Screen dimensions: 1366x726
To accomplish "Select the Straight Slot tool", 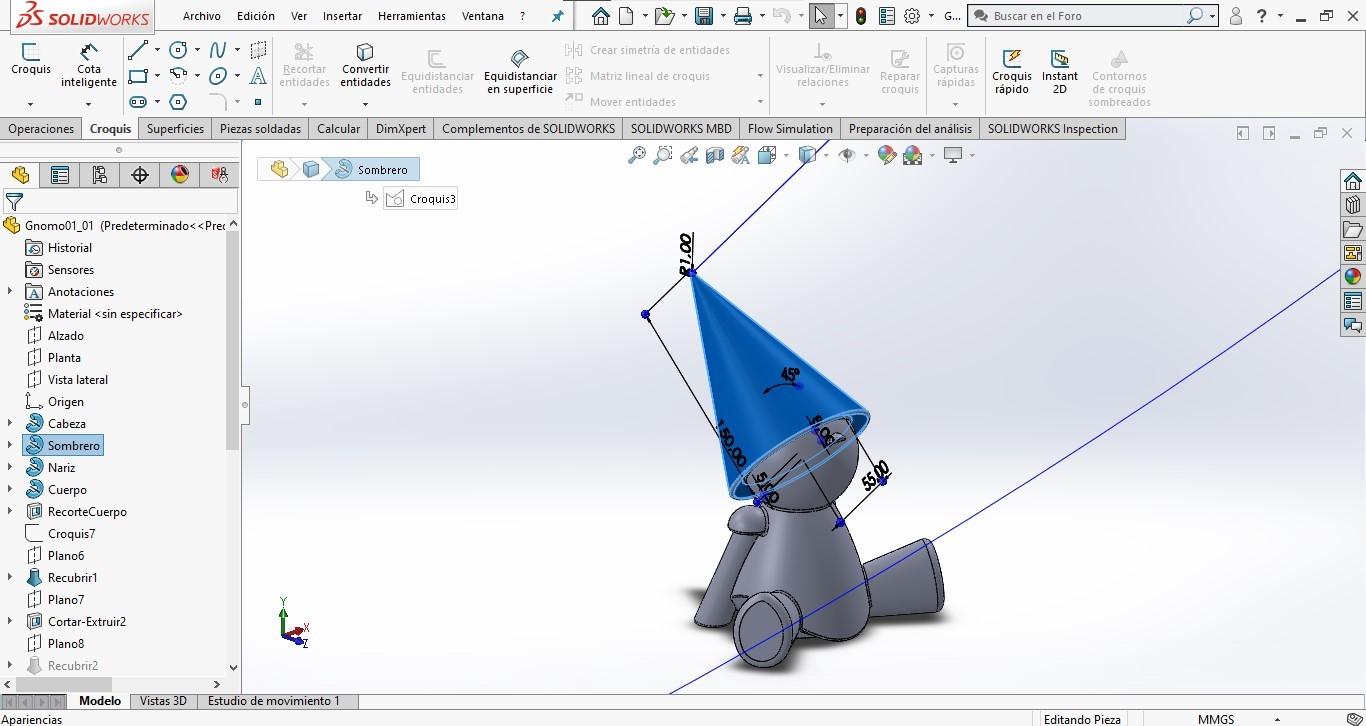I will [x=138, y=102].
